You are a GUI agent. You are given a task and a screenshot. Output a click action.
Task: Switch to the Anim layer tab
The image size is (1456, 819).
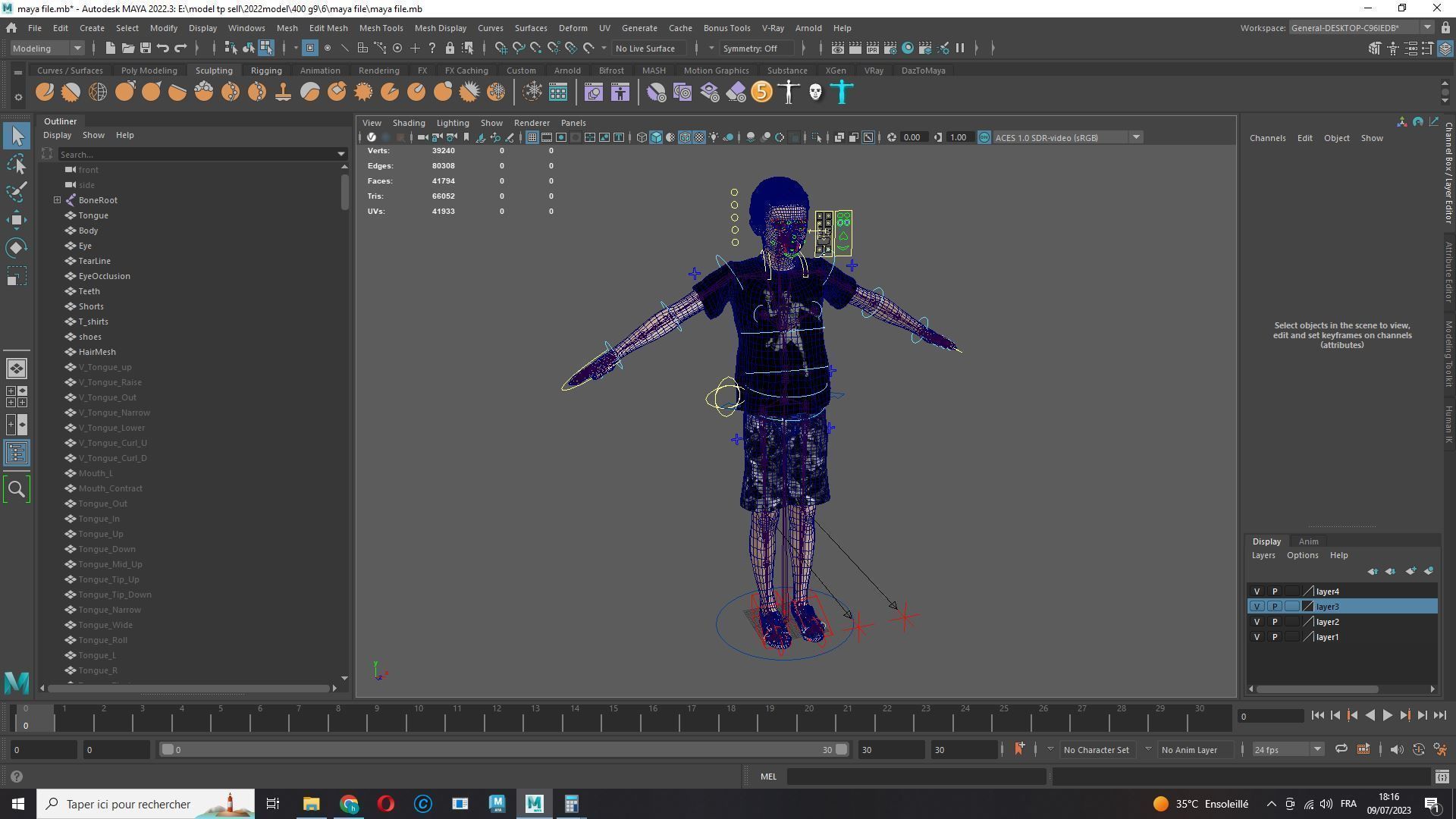click(1308, 541)
